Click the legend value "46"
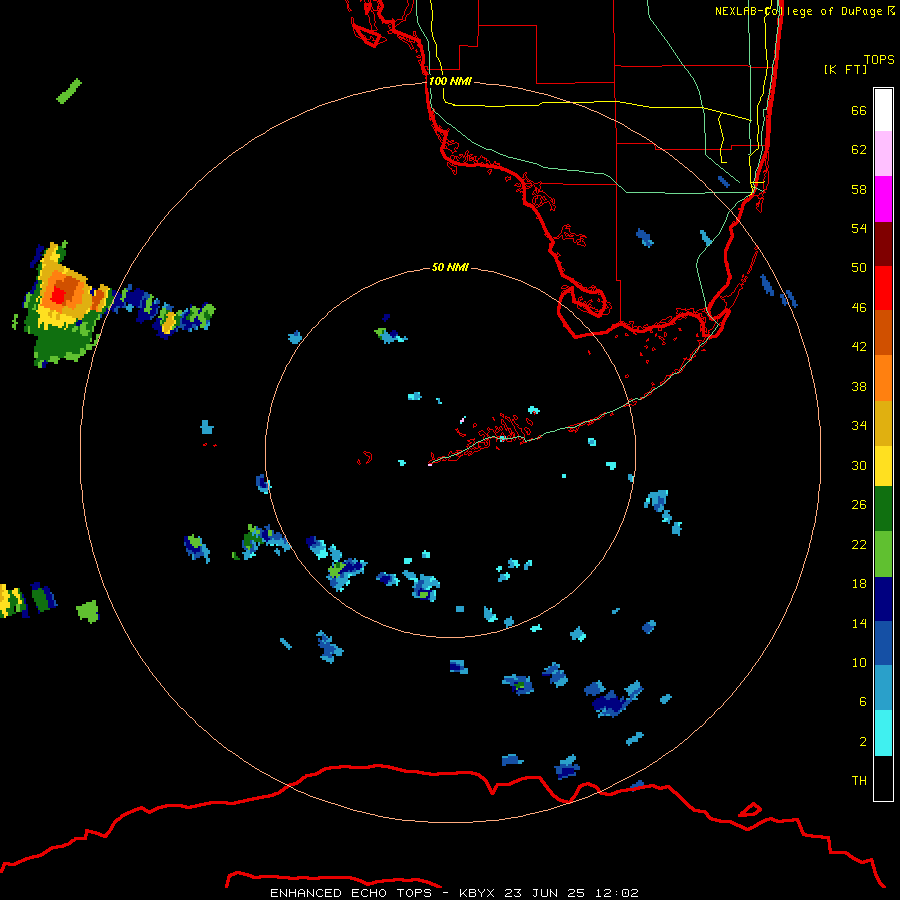 (x=859, y=308)
